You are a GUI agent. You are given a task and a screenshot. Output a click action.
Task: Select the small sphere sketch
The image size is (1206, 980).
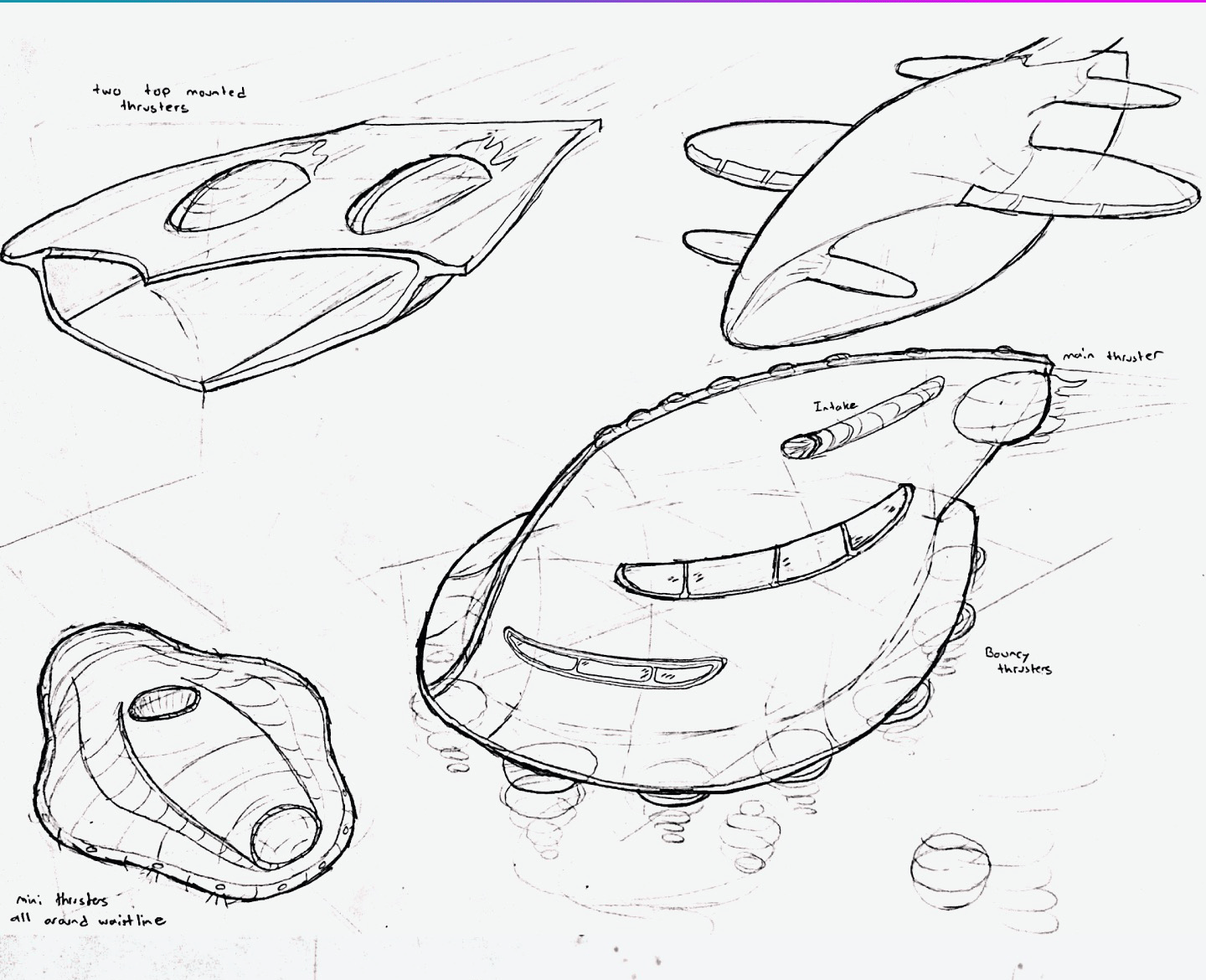coord(951,869)
